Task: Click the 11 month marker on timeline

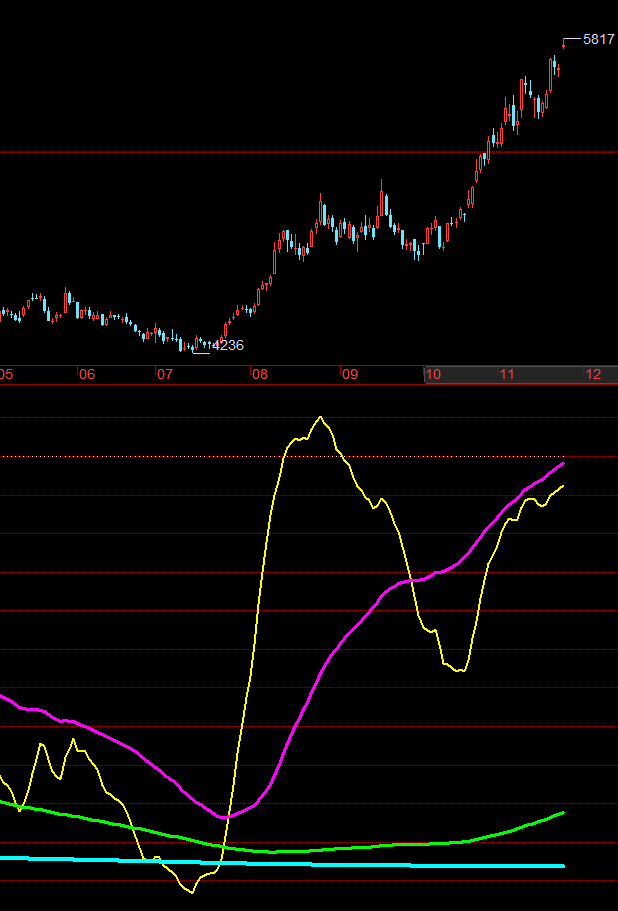Action: tap(508, 374)
